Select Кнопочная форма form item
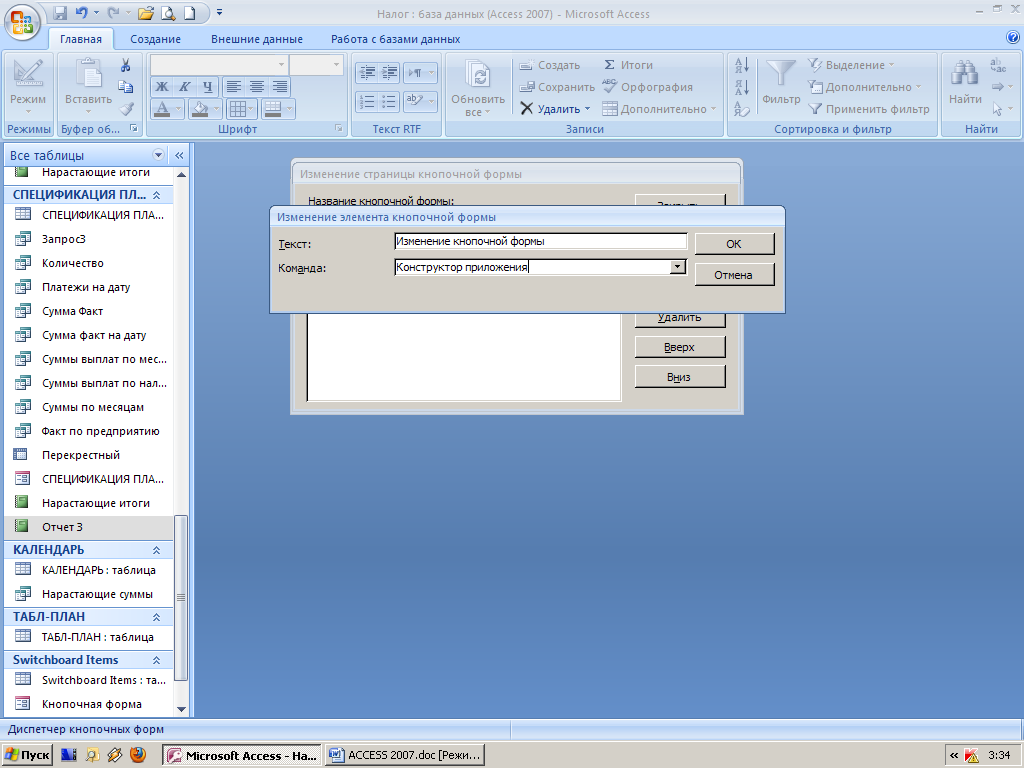This screenshot has width=1024, height=768. click(89, 704)
